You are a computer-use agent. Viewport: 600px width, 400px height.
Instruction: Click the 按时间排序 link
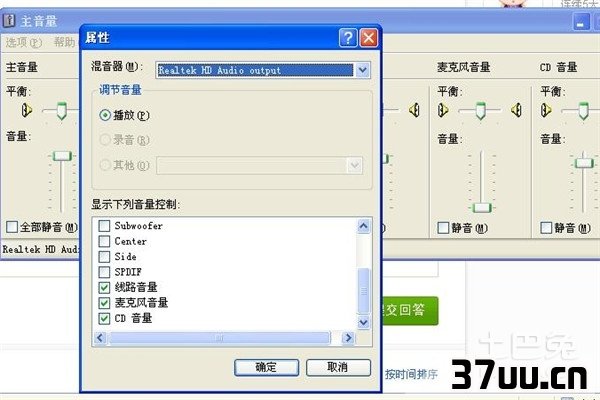pyautogui.click(x=411, y=374)
